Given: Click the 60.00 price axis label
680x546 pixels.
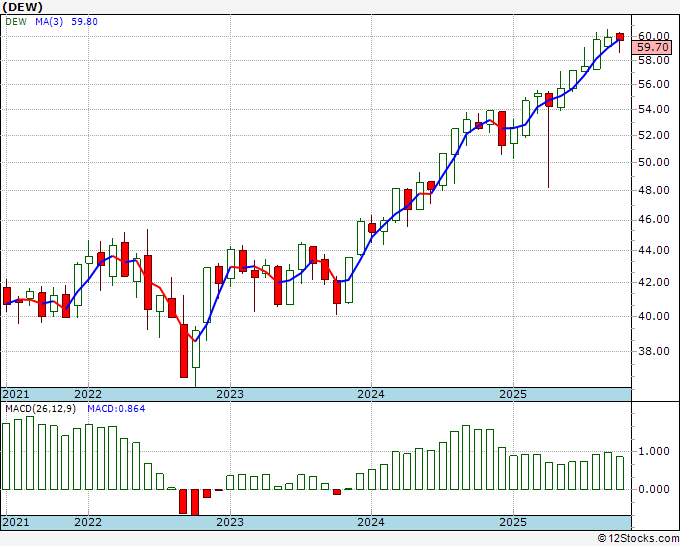Looking at the screenshot, I should tap(654, 36).
